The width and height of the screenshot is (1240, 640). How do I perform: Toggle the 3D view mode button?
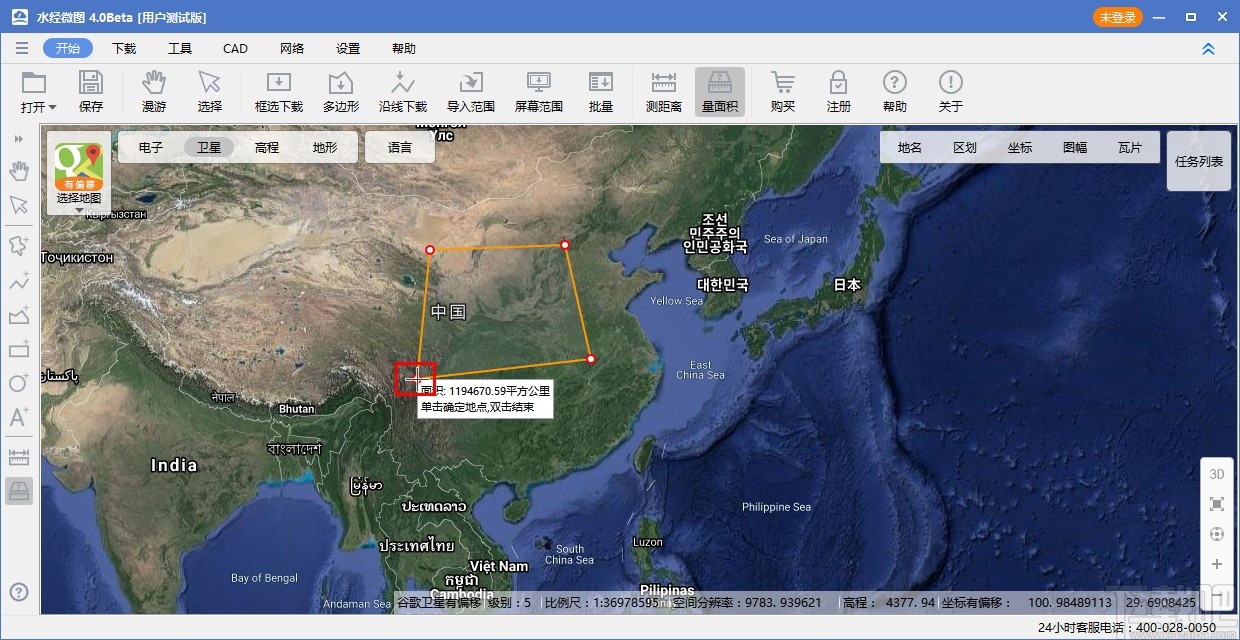[1216, 474]
